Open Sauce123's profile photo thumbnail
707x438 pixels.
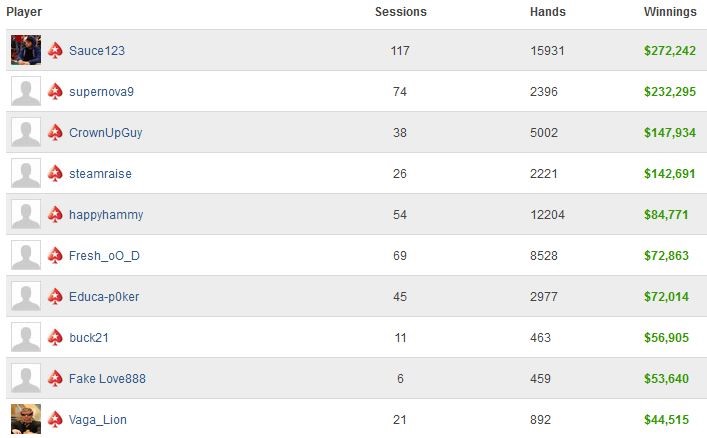26,50
